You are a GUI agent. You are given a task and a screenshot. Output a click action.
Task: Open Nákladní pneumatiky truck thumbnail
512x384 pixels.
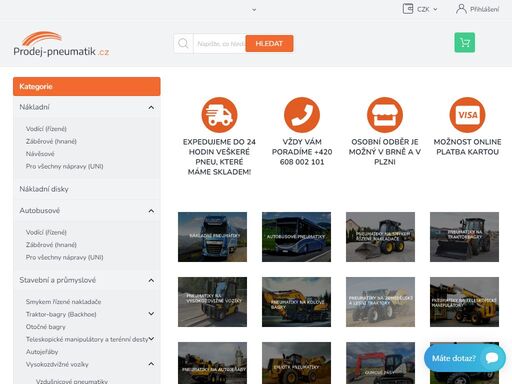coord(212,237)
